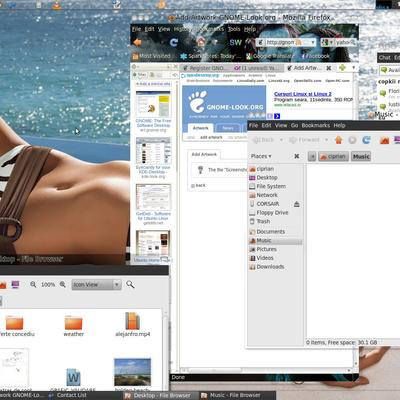Click Computer icon in Desktop browser toolbar
400x400 pixels.
coord(15,284)
